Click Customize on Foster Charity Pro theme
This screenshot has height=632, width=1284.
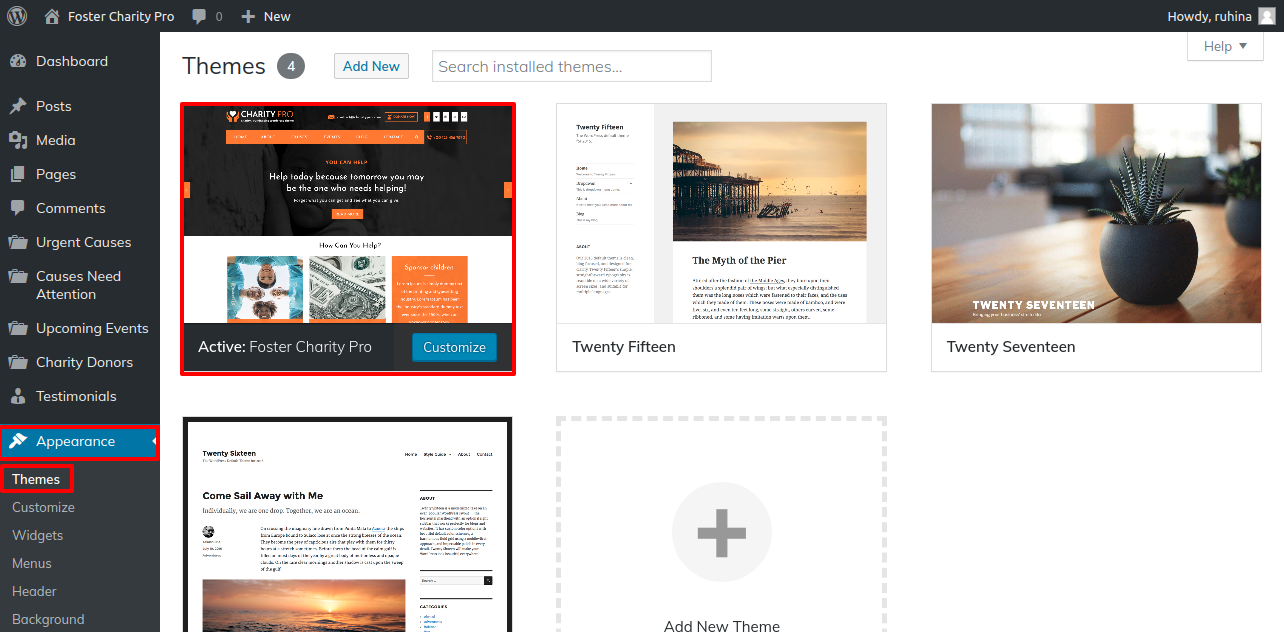click(x=454, y=347)
